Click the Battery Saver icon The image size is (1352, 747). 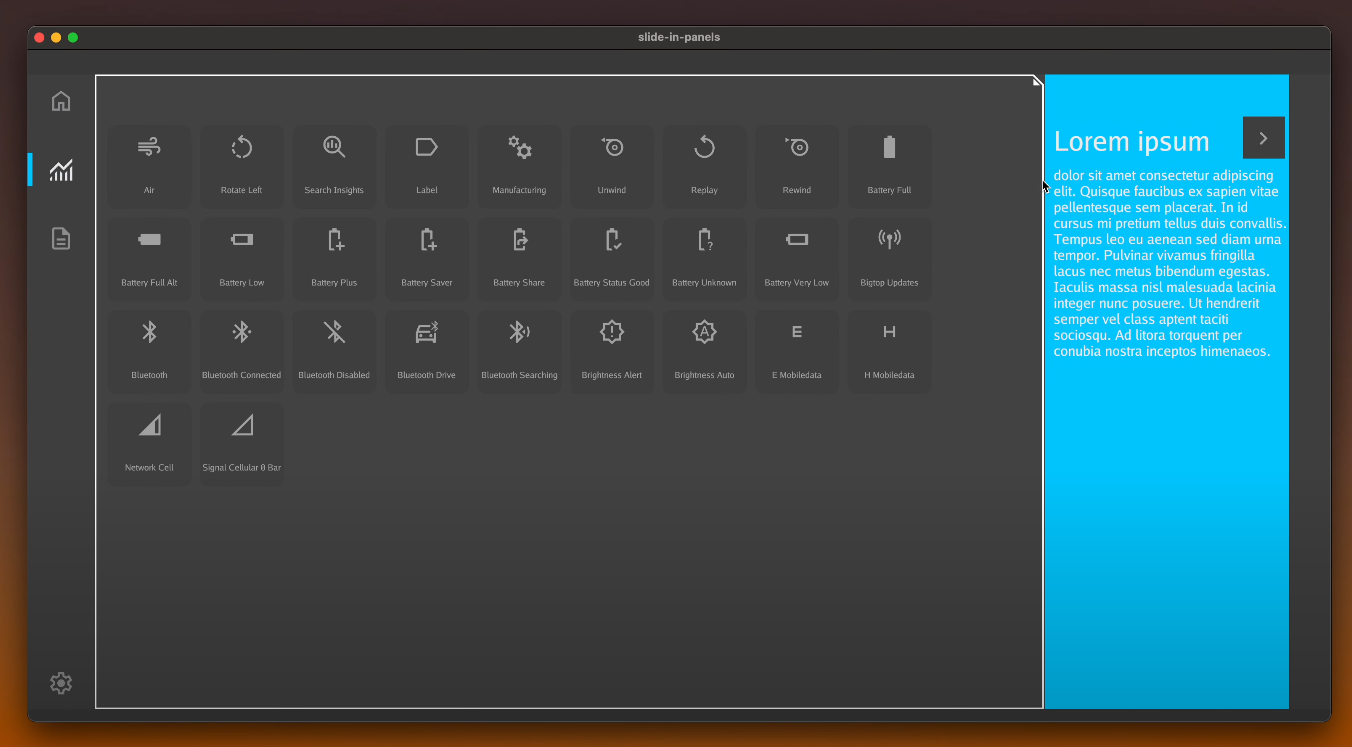click(427, 239)
